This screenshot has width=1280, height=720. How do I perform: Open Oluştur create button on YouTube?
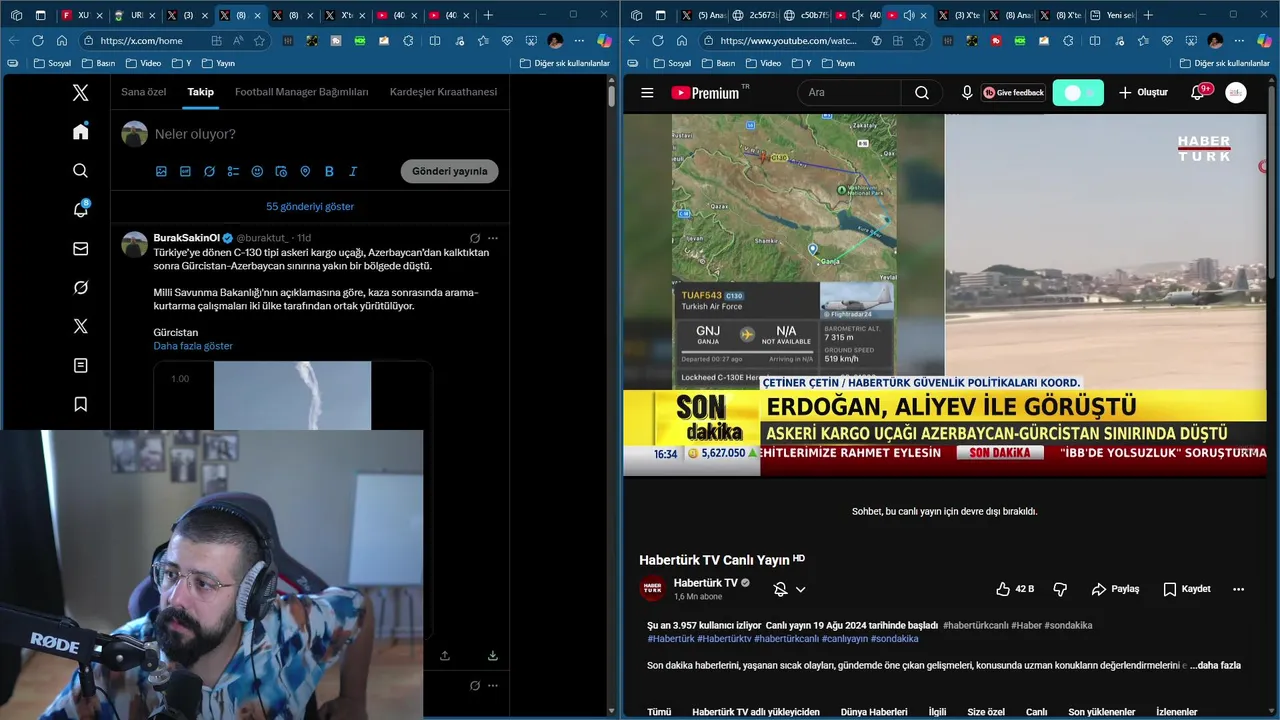click(x=1143, y=93)
